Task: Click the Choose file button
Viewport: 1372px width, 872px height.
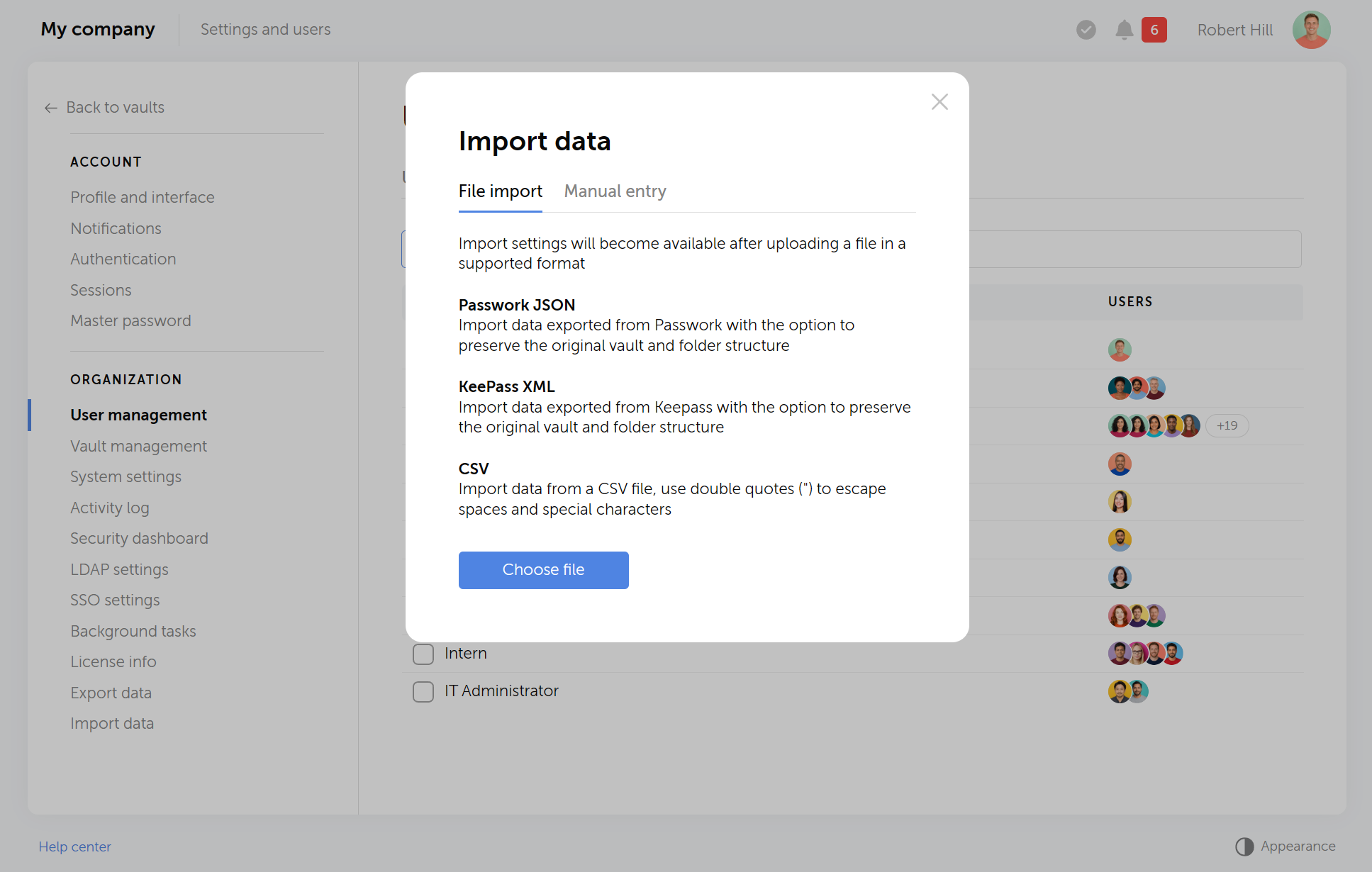Action: (544, 570)
